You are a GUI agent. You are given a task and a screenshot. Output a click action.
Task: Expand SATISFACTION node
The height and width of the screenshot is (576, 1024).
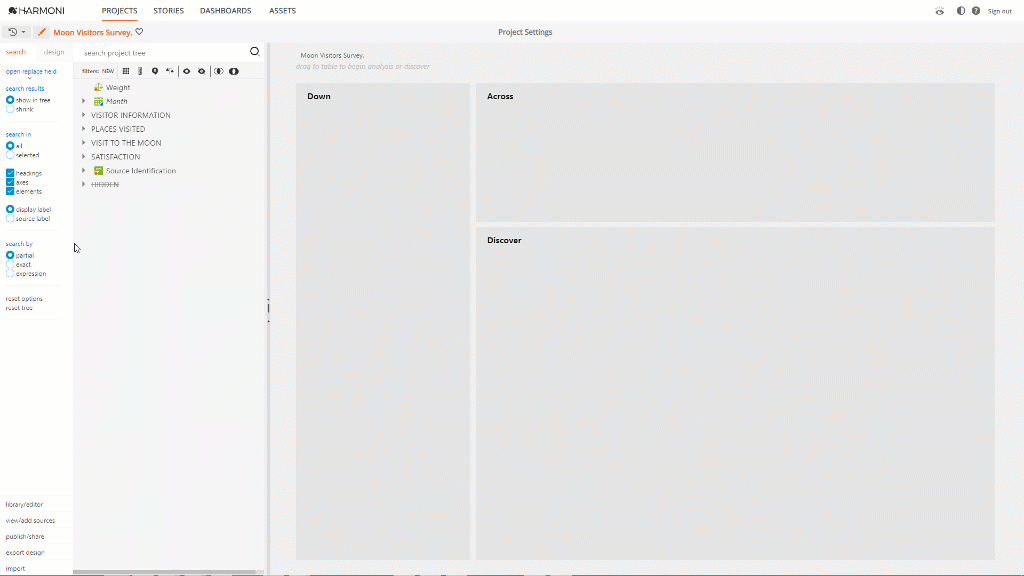[84, 157]
